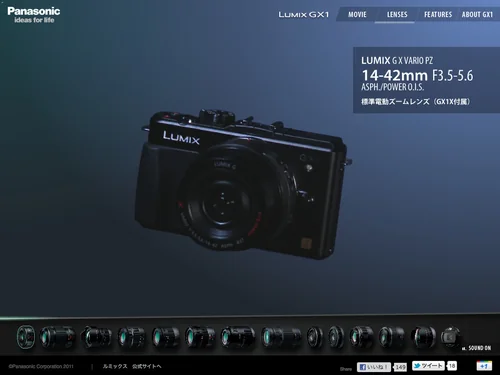Pick the eleventh lens thumbnail in strip
This screenshot has height=375, width=500.
coord(361,337)
